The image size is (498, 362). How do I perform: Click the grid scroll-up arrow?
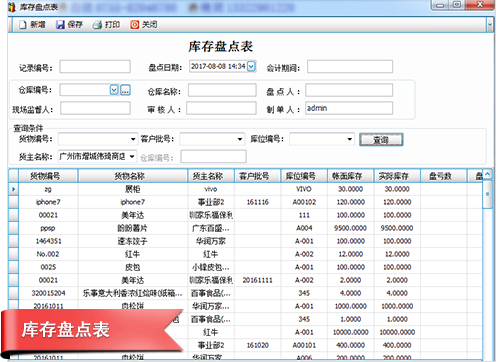point(487,174)
